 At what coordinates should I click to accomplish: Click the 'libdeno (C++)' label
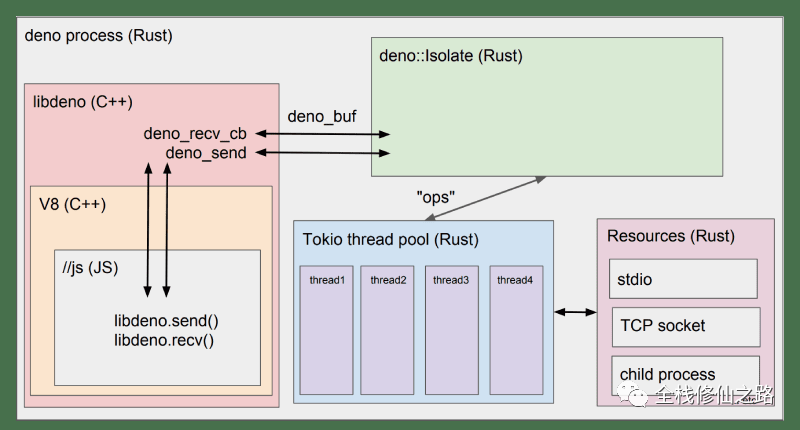pos(83,102)
